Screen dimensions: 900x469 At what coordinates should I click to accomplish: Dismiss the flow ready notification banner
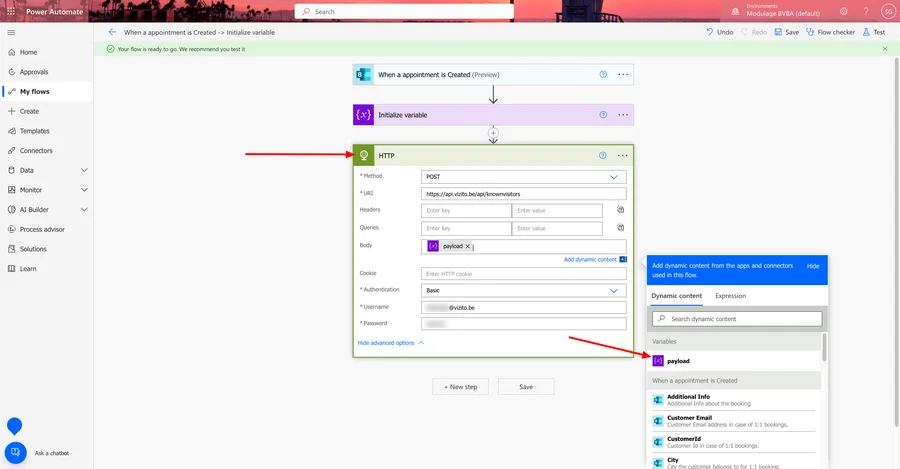point(885,49)
